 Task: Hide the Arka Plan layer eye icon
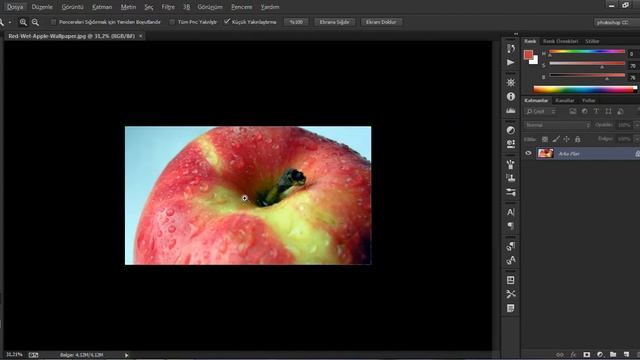(529, 153)
